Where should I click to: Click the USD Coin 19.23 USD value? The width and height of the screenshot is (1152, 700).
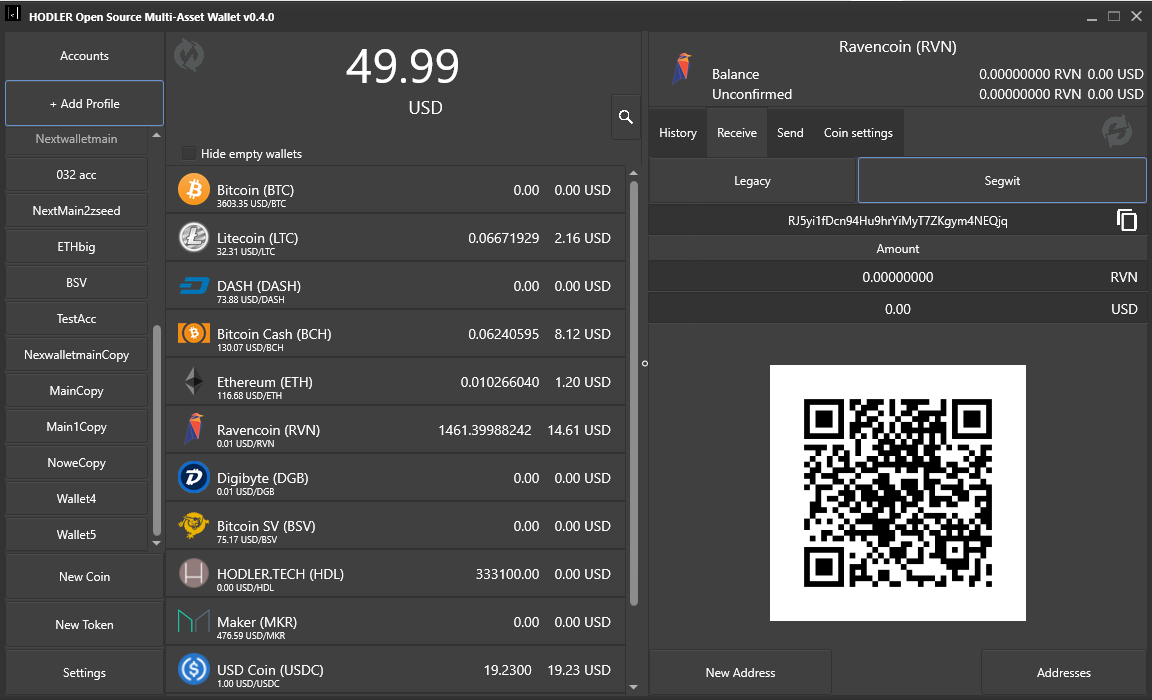579,670
